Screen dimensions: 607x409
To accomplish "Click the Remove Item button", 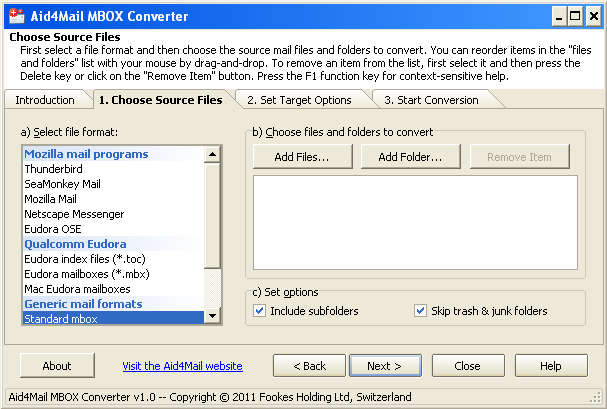I will 520,157.
